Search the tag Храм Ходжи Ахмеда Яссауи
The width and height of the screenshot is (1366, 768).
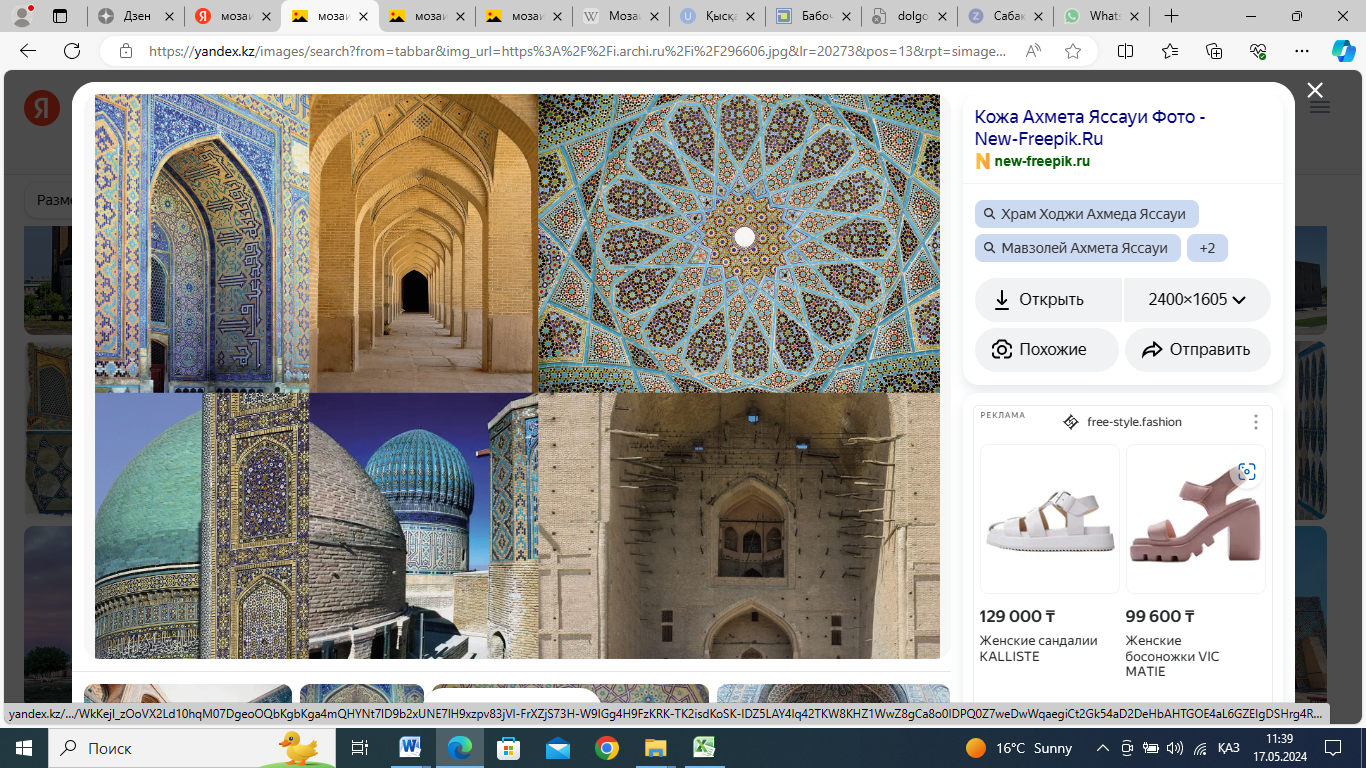click(x=1086, y=214)
